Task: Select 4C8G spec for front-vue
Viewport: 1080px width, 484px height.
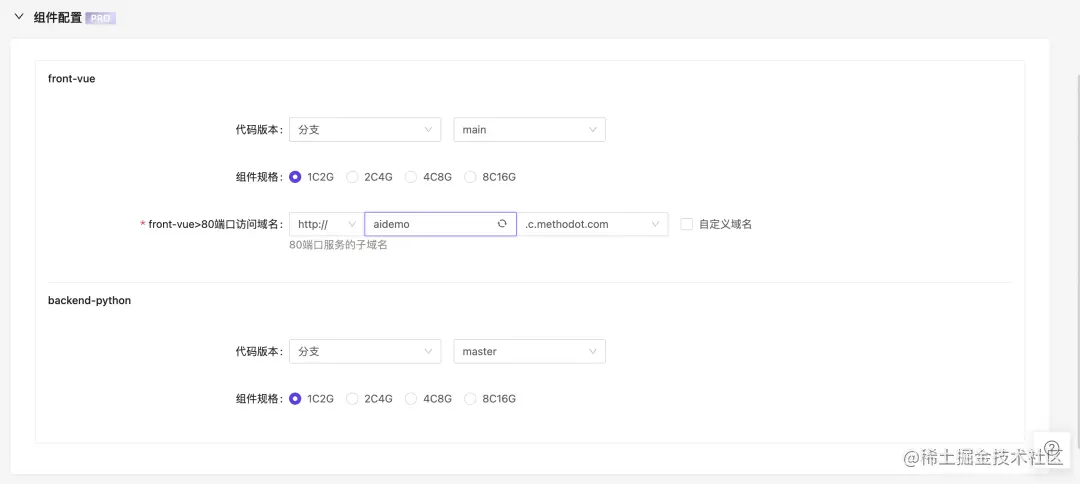Action: (x=411, y=177)
